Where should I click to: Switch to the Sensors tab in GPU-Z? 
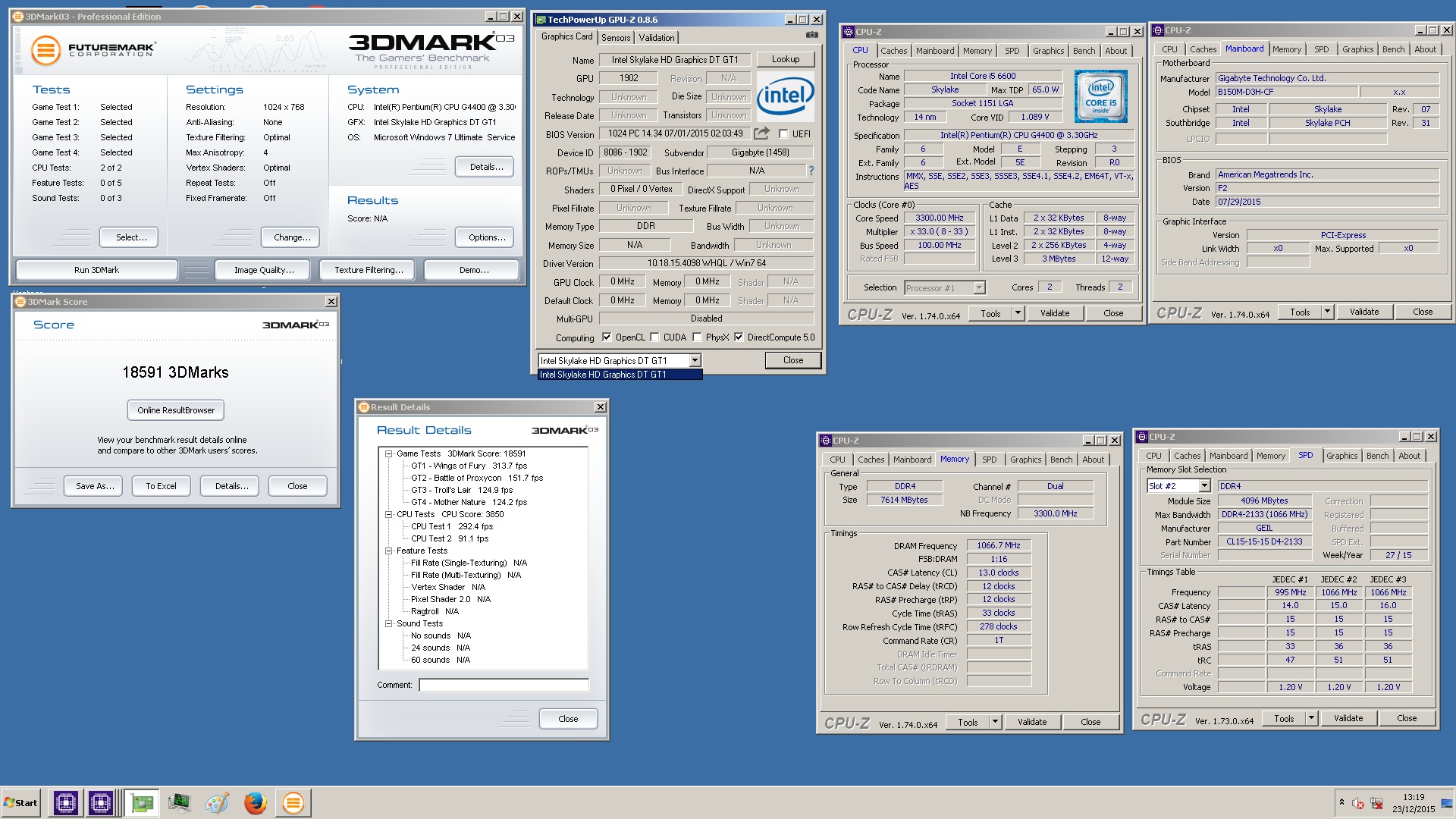[616, 38]
